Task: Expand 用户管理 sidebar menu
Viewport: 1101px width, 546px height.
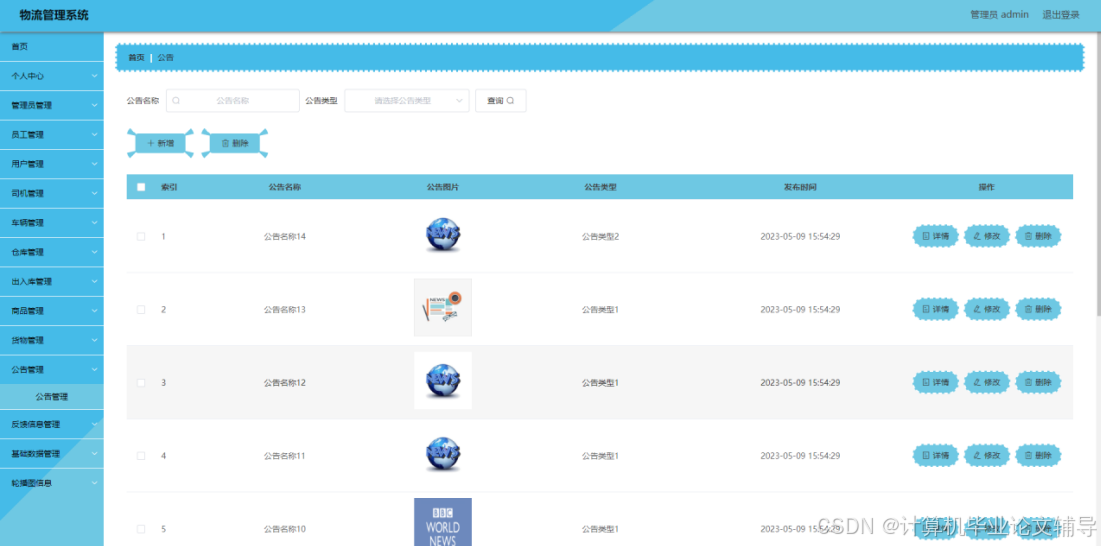Action: [51, 164]
